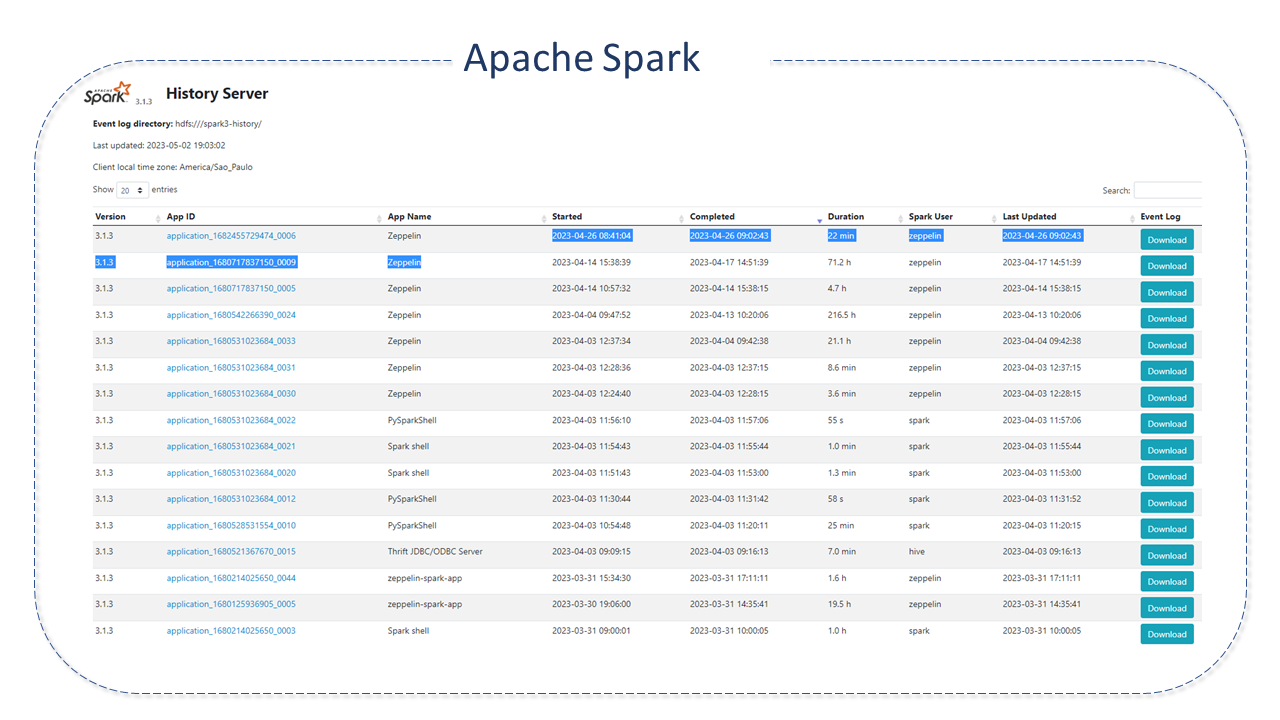Open application_1680531023684_0020 link
This screenshot has height=720, width=1280.
point(231,473)
